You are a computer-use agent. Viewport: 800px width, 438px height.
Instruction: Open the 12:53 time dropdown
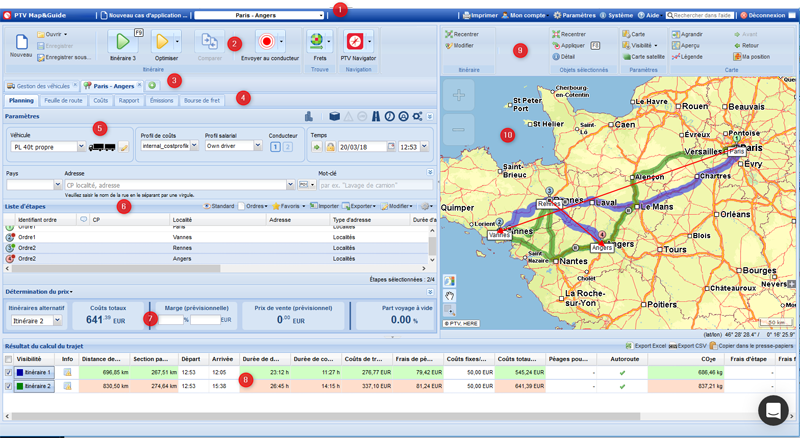click(423, 147)
